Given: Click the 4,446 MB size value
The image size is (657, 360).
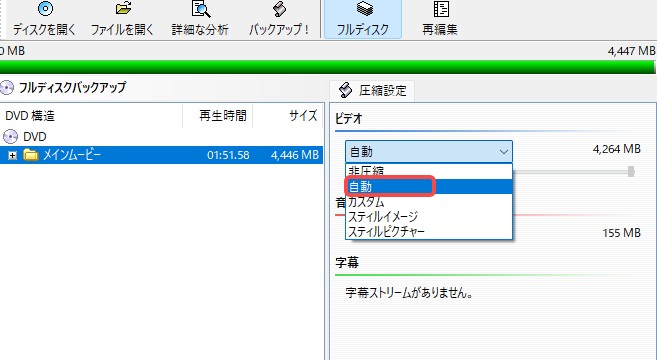Looking at the screenshot, I should [x=295, y=155].
